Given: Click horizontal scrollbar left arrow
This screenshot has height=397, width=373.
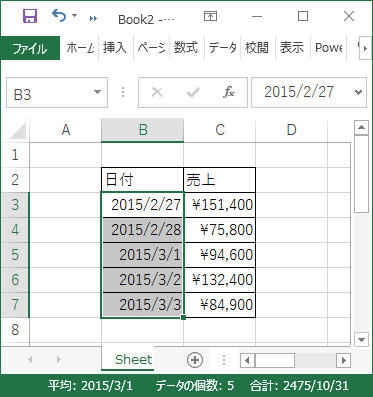Looking at the screenshot, I should [x=247, y=360].
